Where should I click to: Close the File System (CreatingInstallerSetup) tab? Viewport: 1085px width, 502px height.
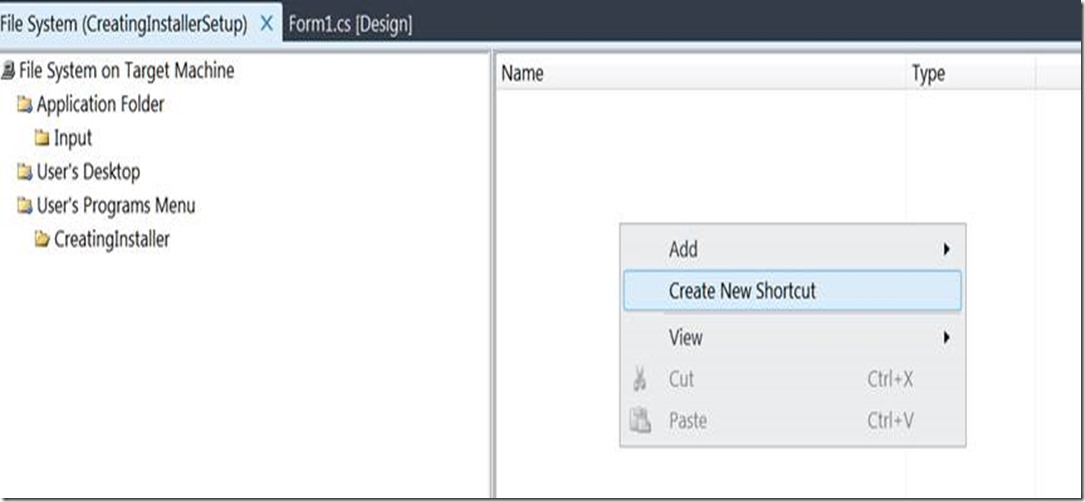[266, 24]
